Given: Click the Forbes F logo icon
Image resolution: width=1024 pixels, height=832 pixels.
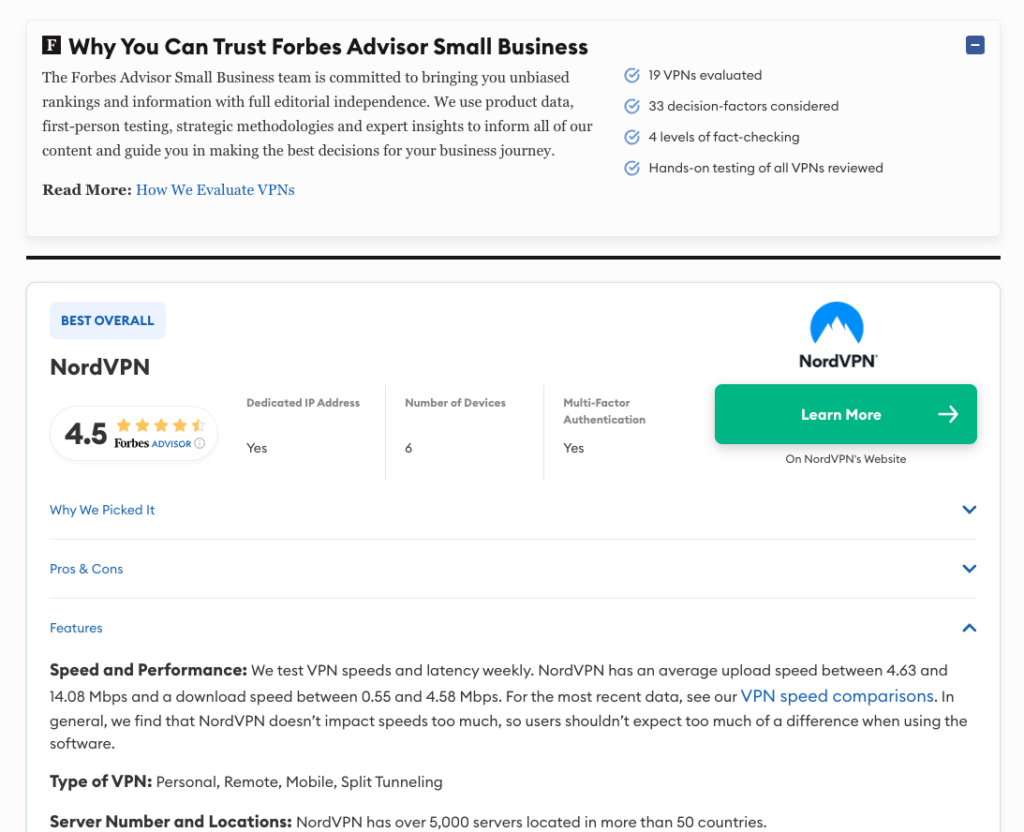Looking at the screenshot, I should click(51, 45).
